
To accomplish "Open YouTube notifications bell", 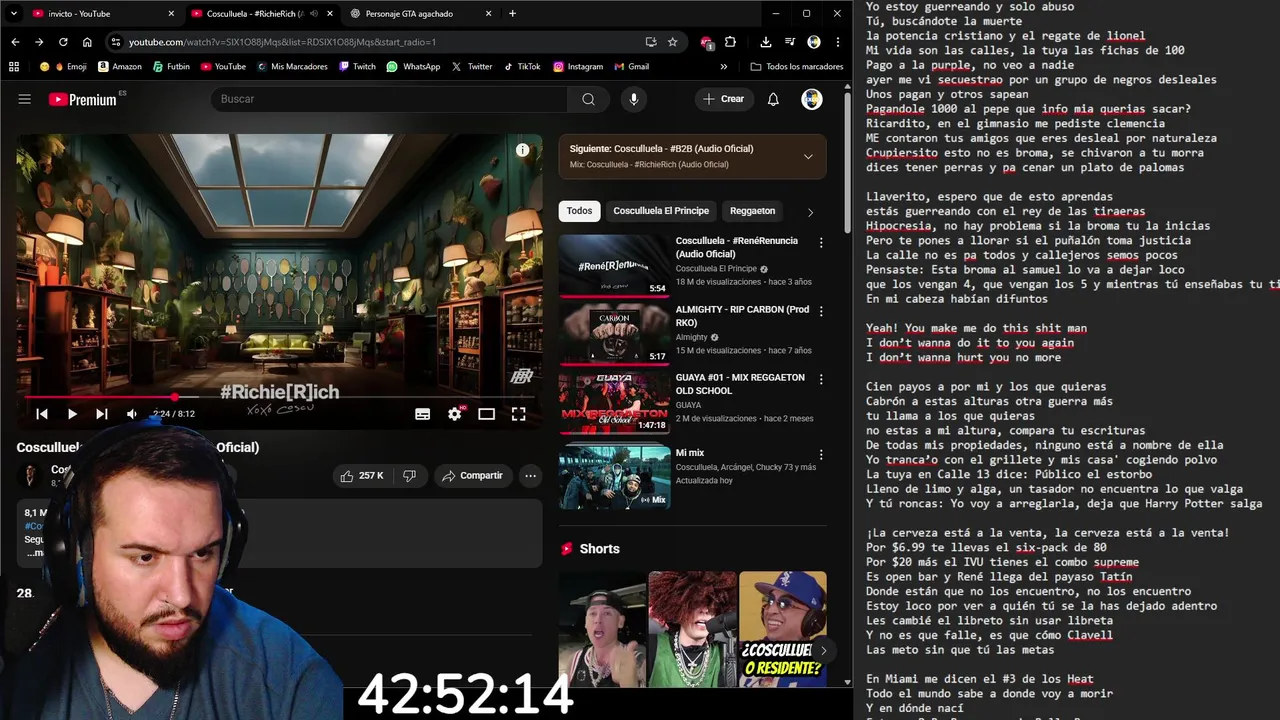I will [x=773, y=99].
